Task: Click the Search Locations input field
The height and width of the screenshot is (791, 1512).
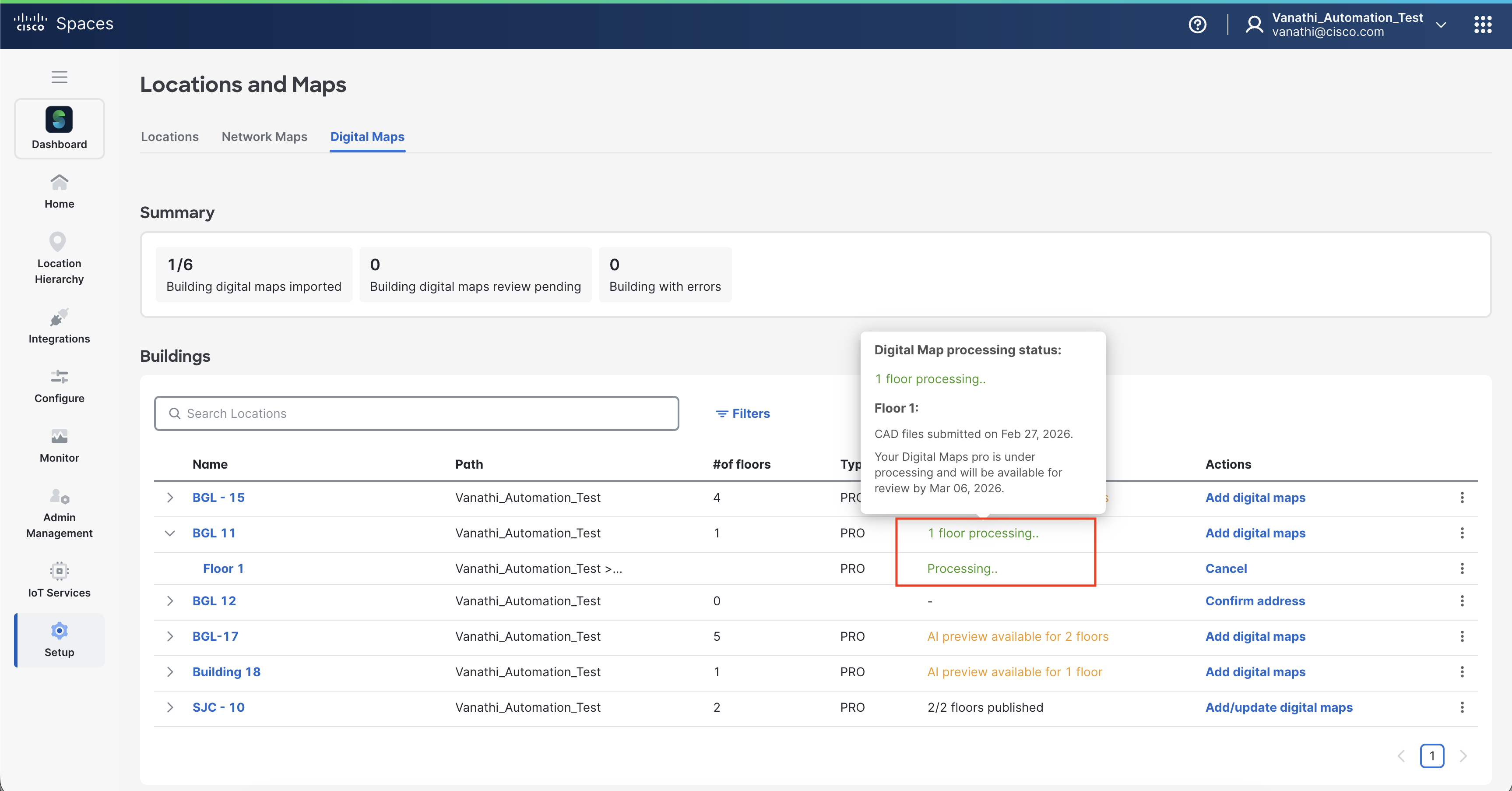Action: [417, 413]
